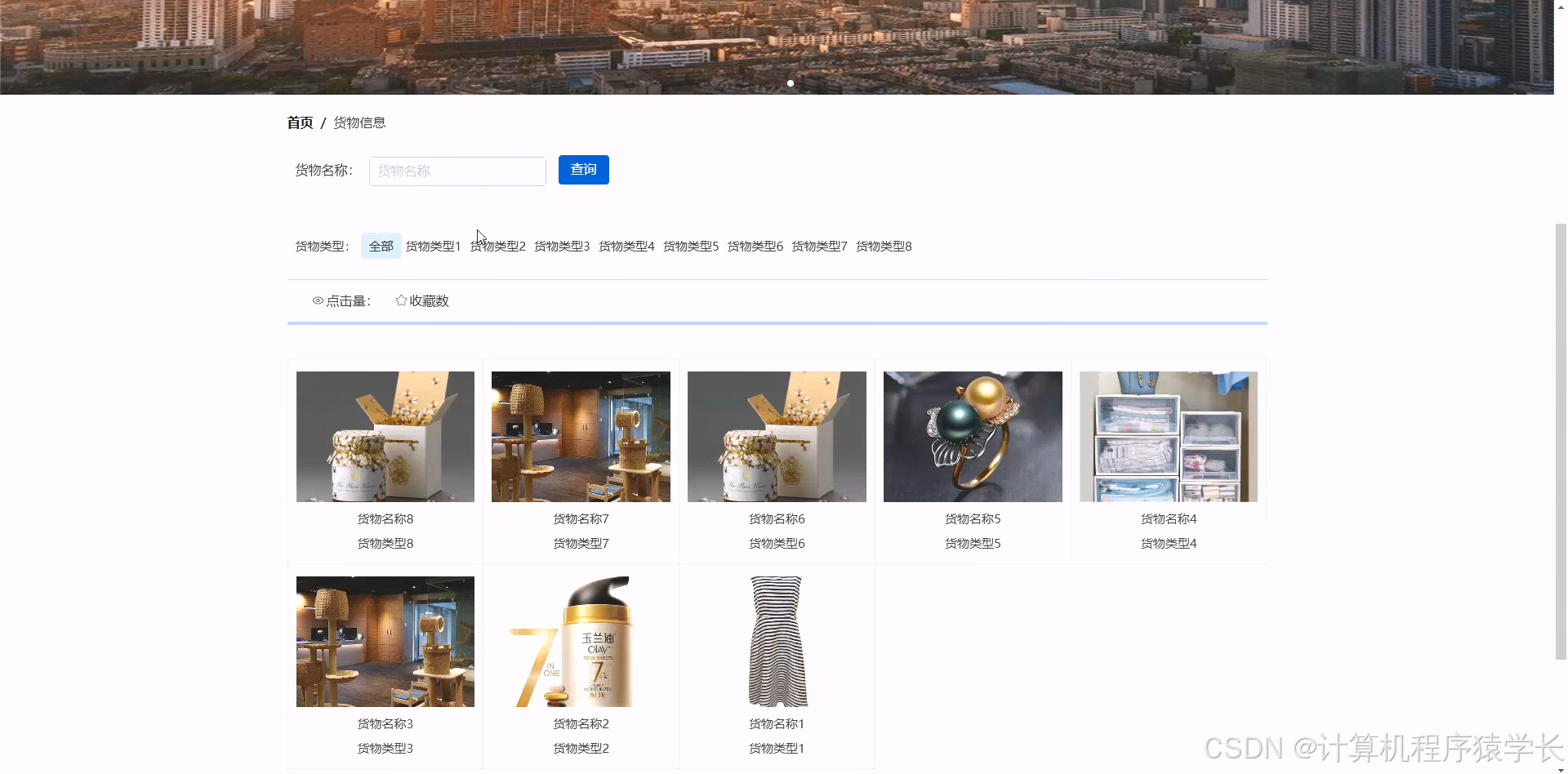Image resolution: width=1568 pixels, height=774 pixels.
Task: Filter by 货物类型1
Action: point(433,246)
